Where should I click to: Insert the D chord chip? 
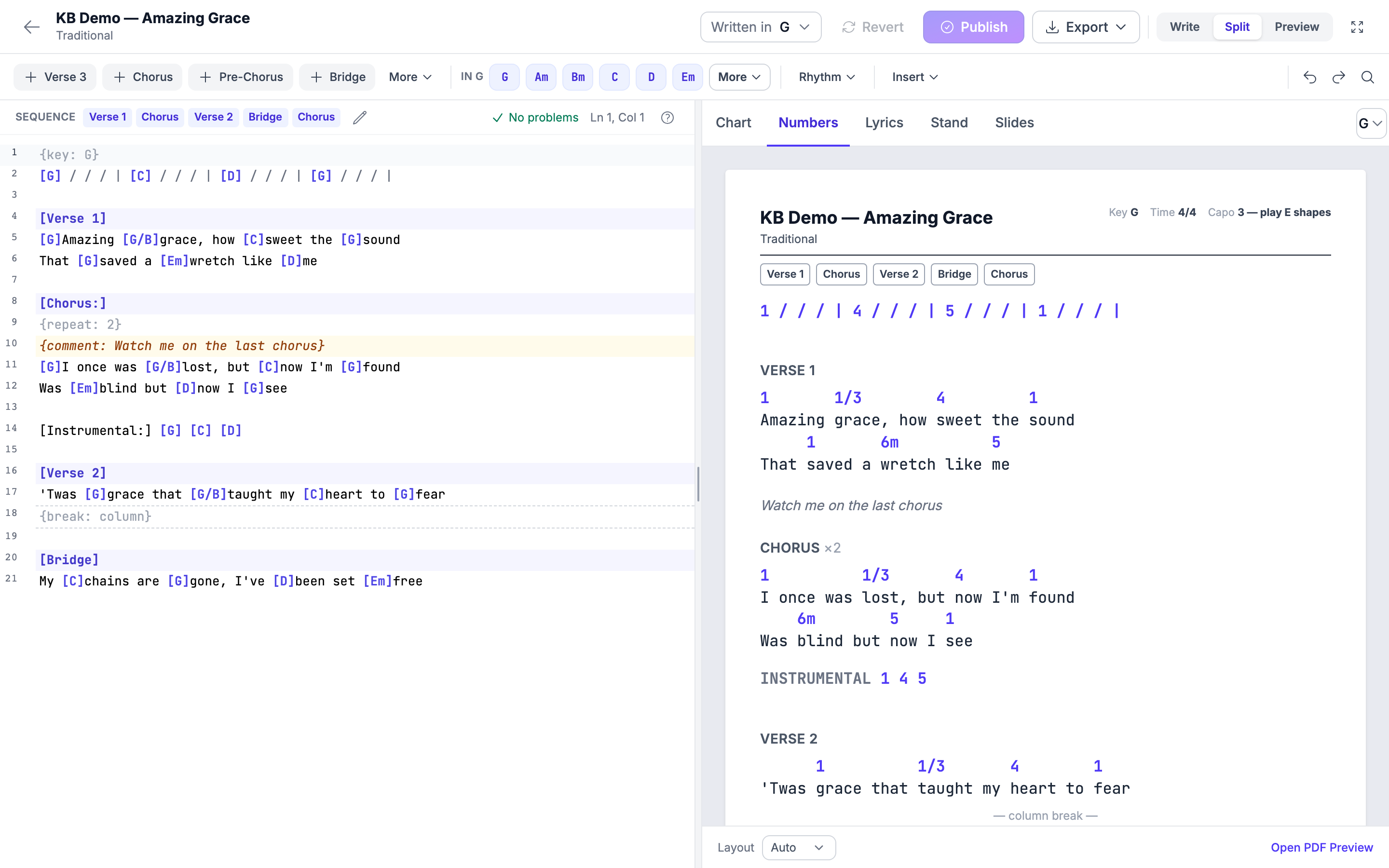coord(652,77)
